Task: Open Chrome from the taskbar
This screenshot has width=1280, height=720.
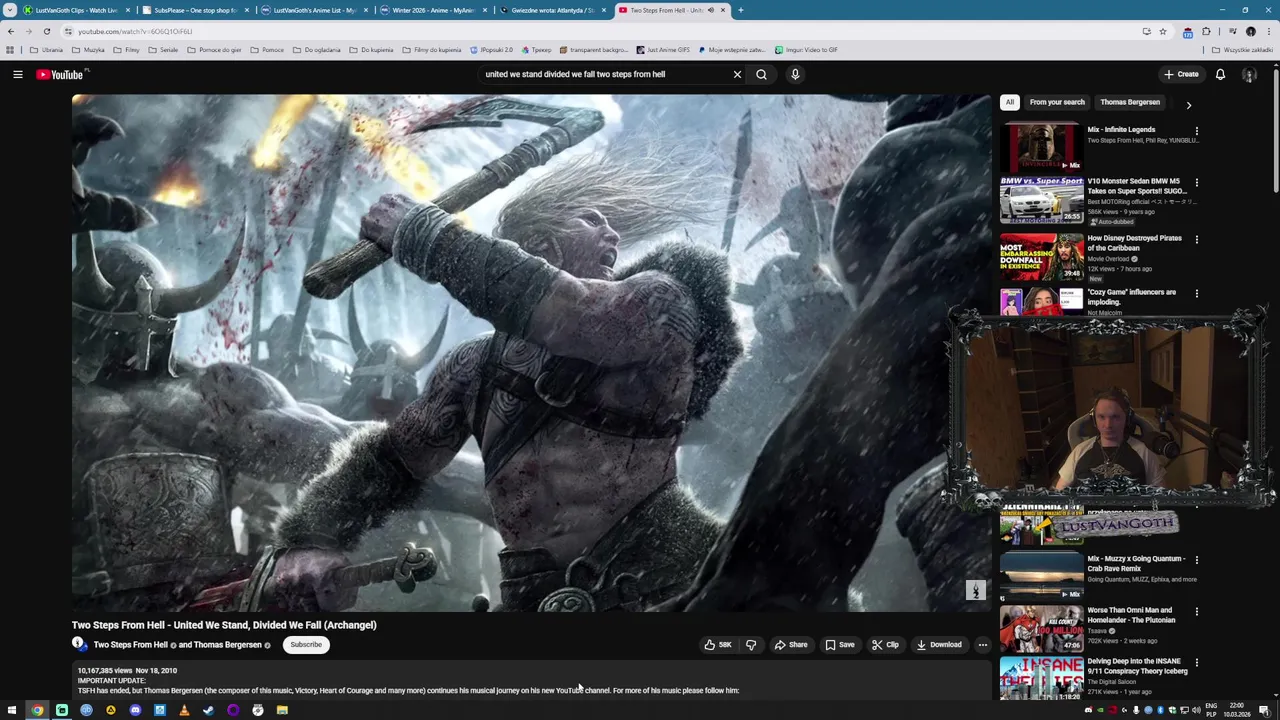Action: [37, 710]
